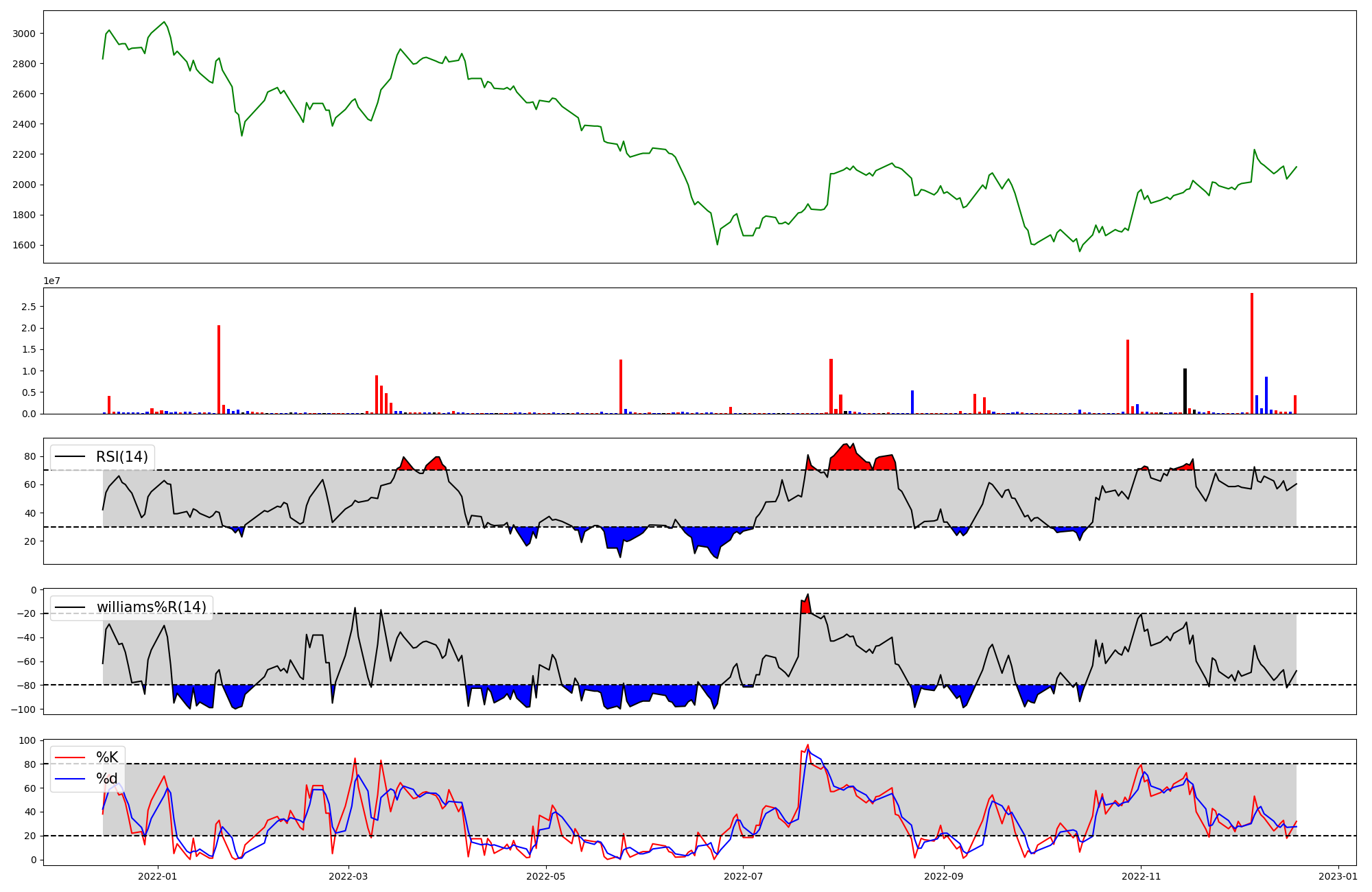The image size is (1372, 892).
Task: Click the 2000 price axis tick
Action: (x=24, y=185)
